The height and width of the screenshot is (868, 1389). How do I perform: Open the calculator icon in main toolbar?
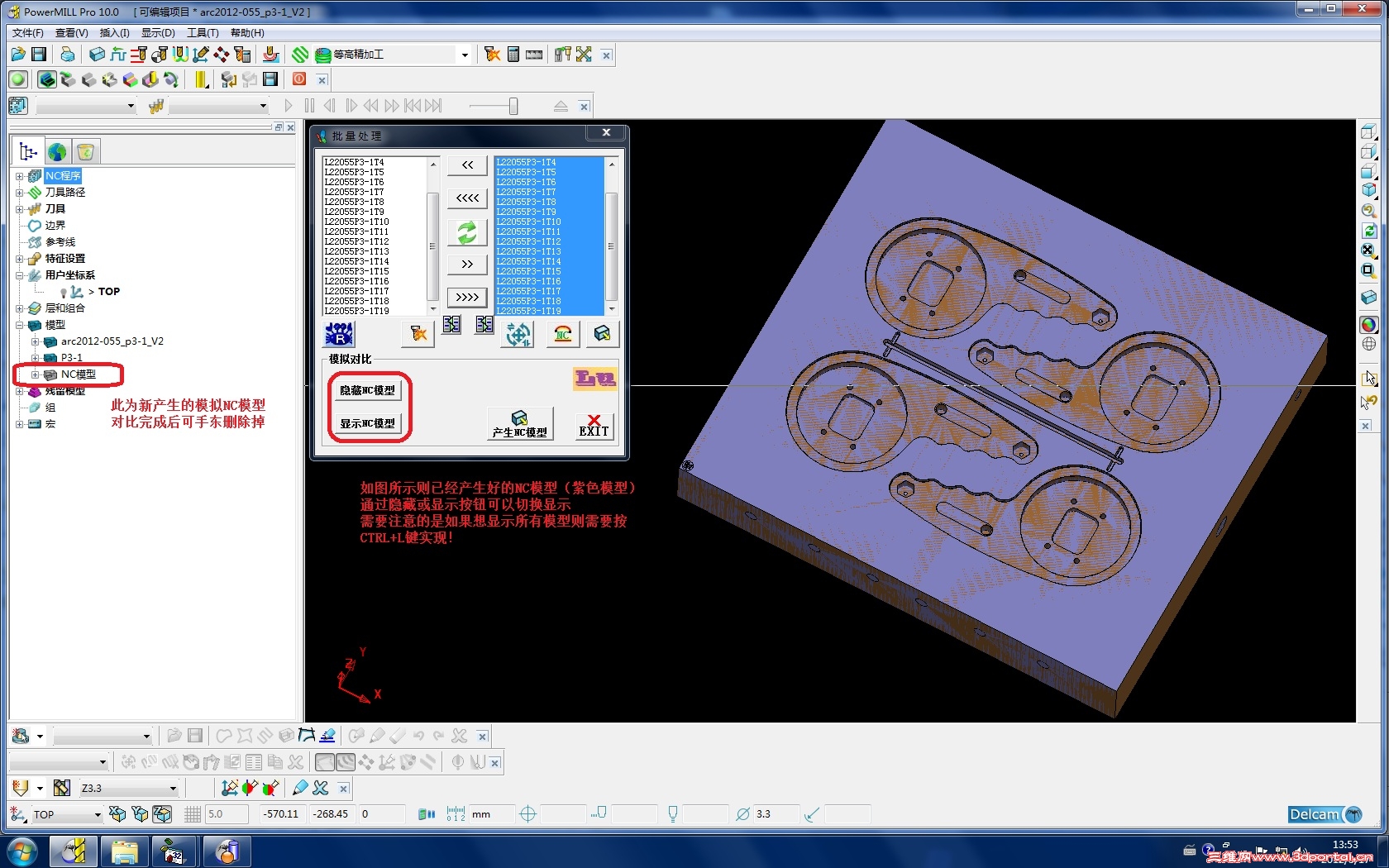pos(513,55)
